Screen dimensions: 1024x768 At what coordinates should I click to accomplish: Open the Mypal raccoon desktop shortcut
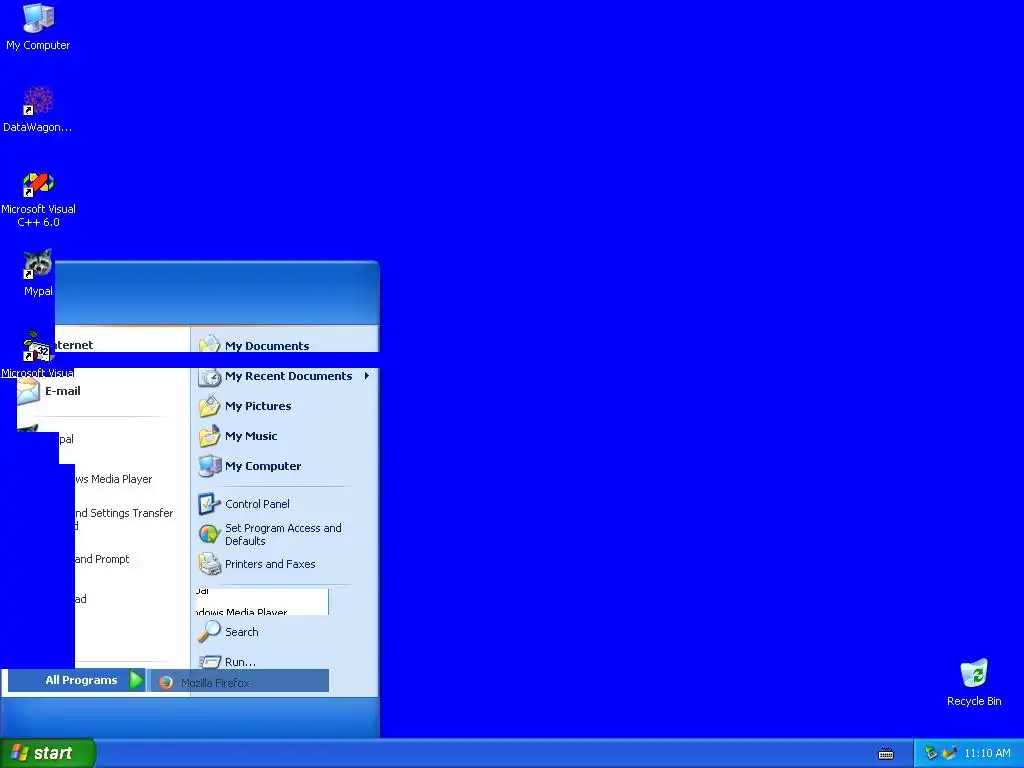pyautogui.click(x=38, y=273)
